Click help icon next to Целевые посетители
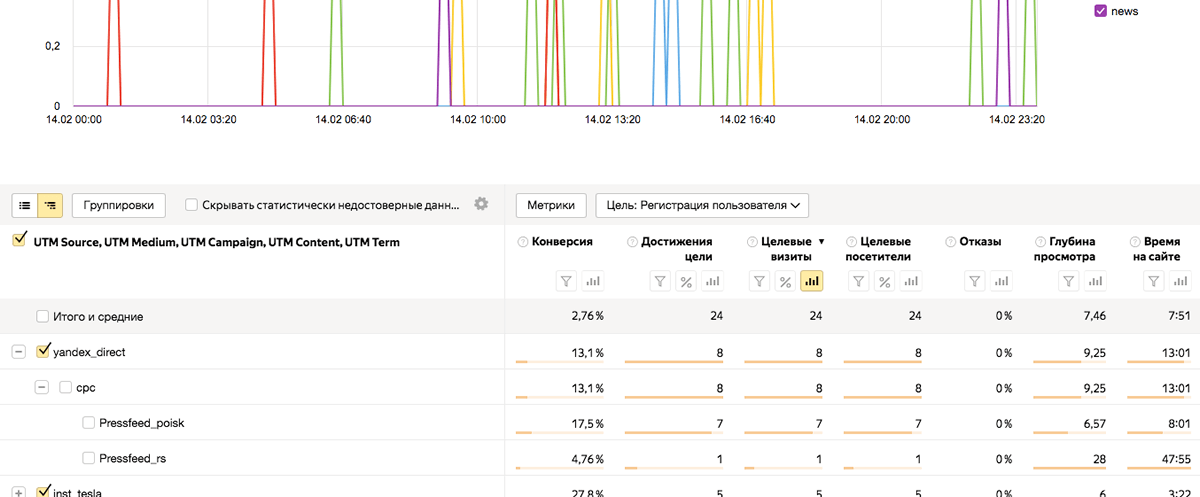1200x497 pixels. (x=851, y=242)
